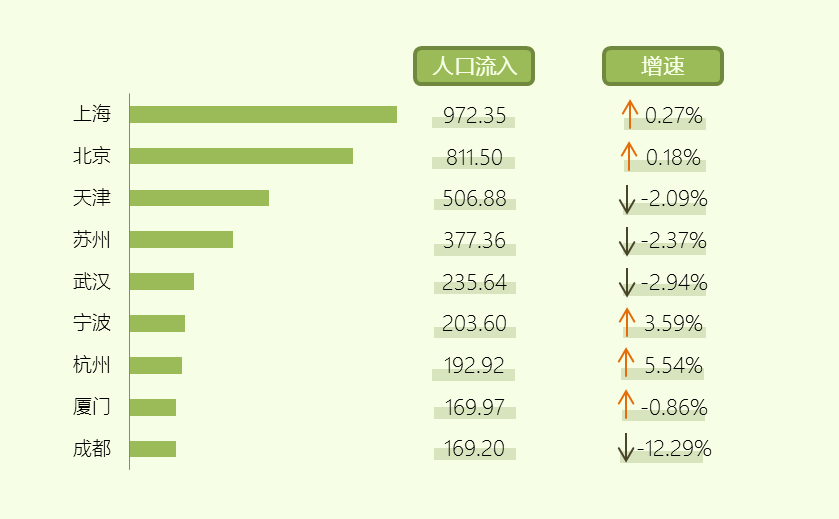Click the 192.92 value for 杭州

pyautogui.click(x=474, y=365)
